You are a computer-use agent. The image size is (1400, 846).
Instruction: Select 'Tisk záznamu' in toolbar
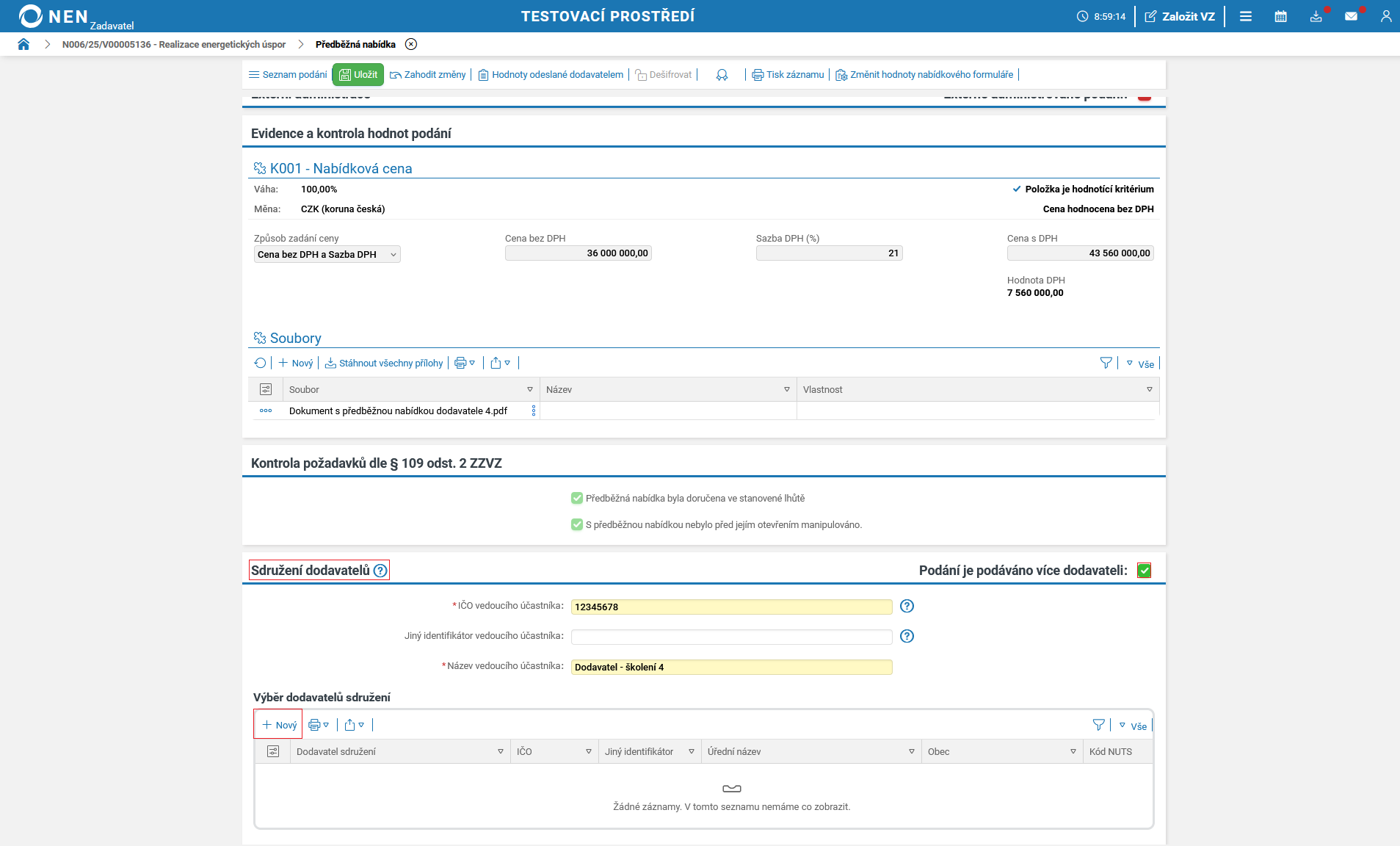[788, 74]
